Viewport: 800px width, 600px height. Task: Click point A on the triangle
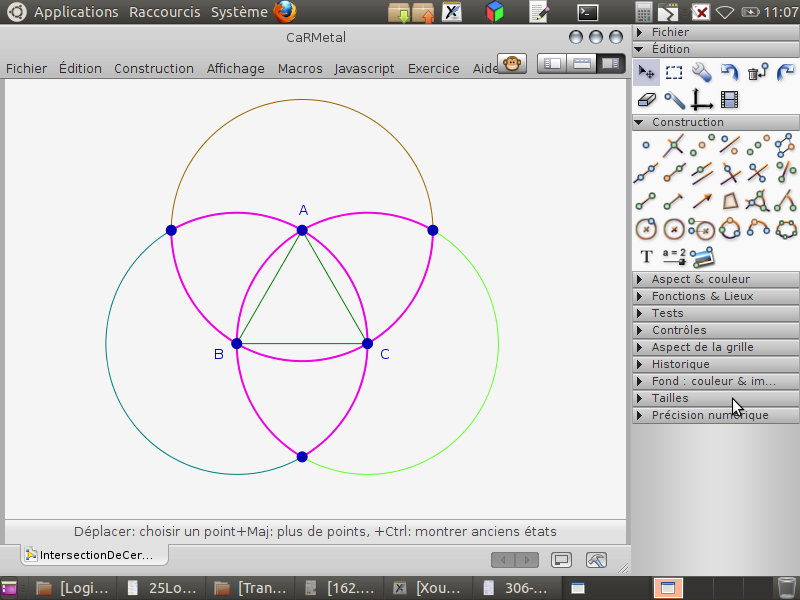click(x=302, y=231)
